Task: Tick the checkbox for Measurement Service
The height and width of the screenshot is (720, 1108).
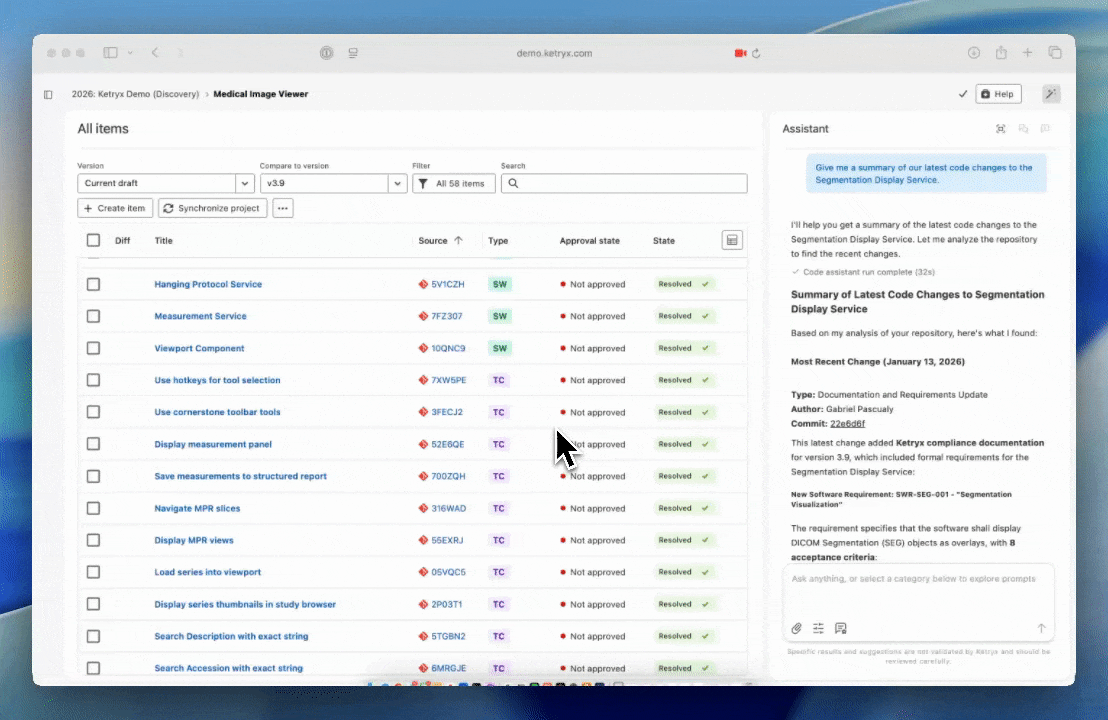Action: [93, 316]
